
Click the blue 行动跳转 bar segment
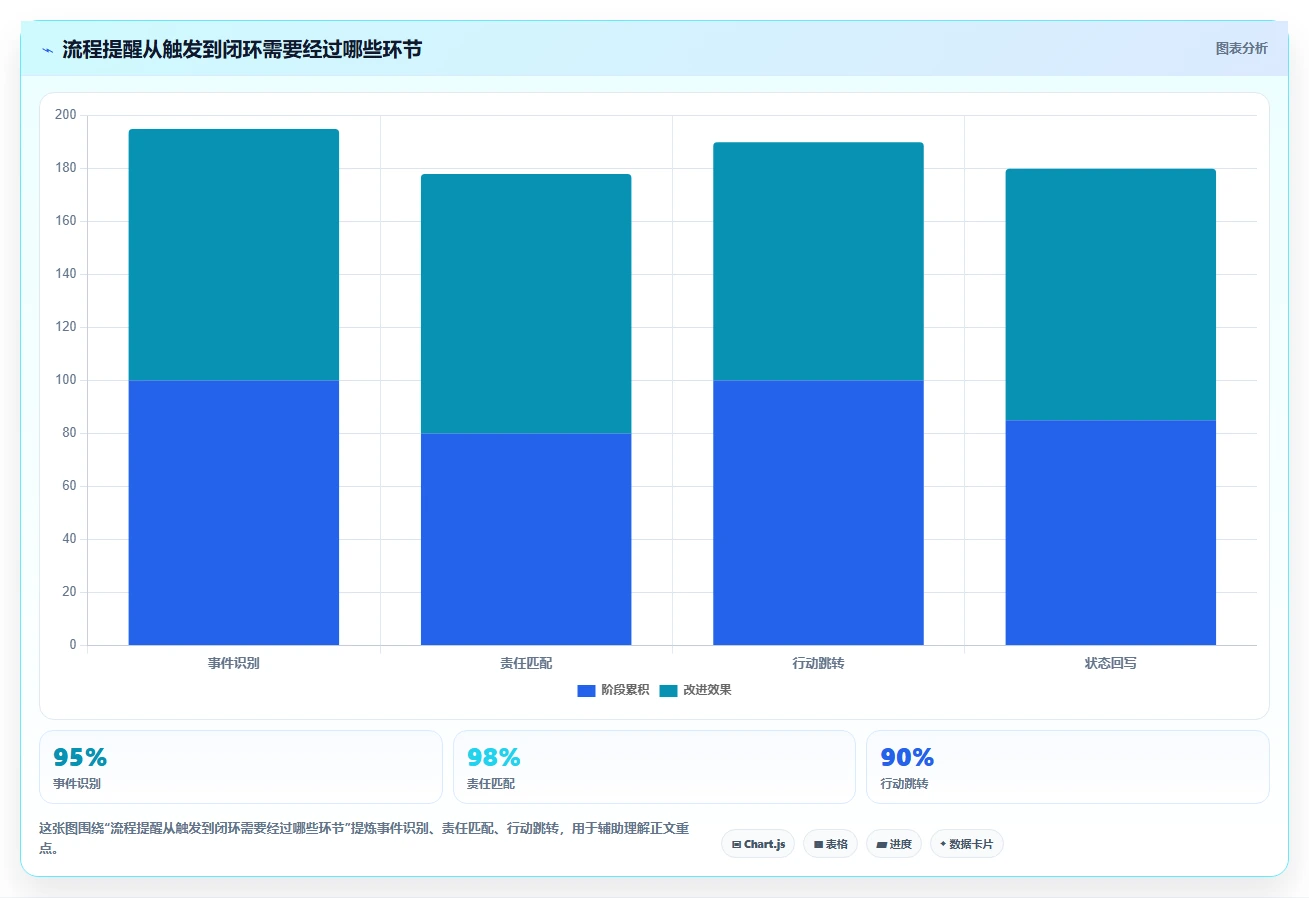[x=818, y=513]
